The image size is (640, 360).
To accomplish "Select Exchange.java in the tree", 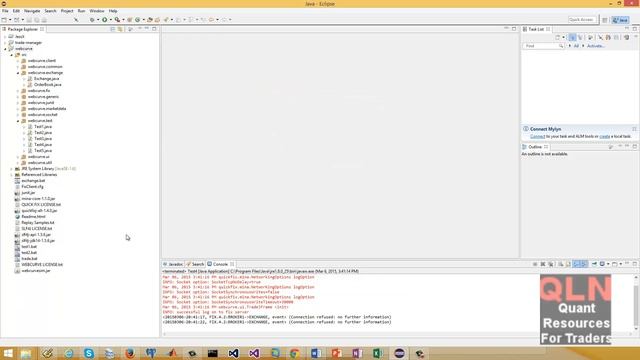I will pos(47,79).
